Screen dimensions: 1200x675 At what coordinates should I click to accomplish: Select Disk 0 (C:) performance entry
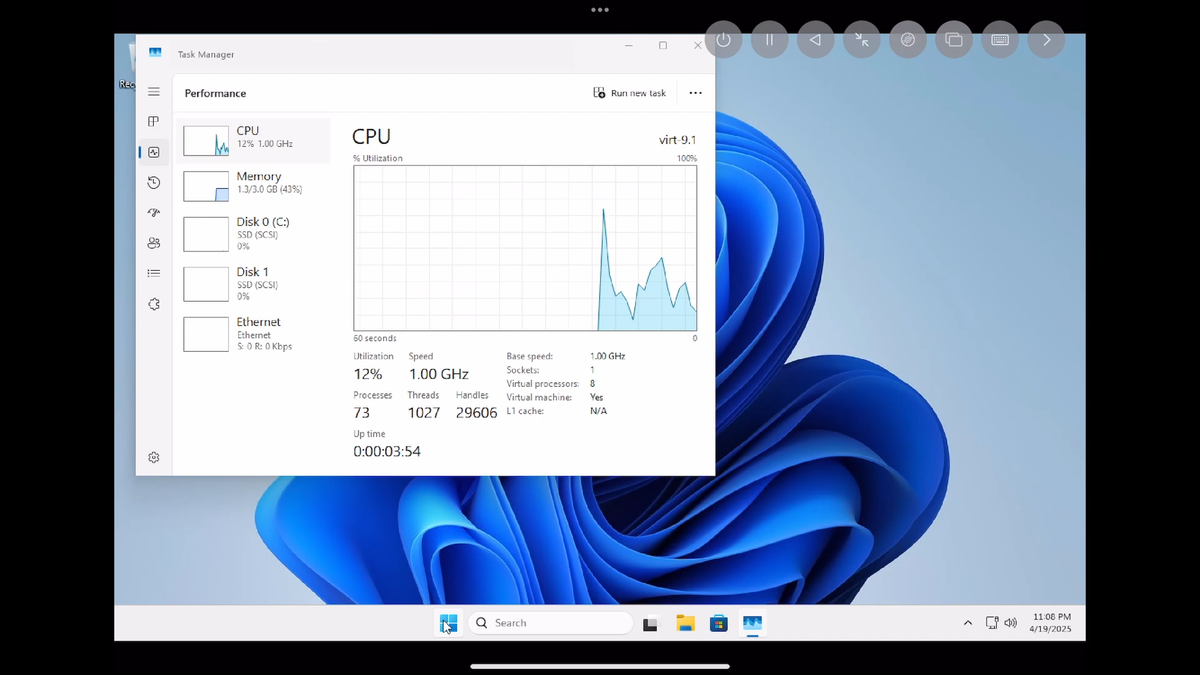click(253, 234)
